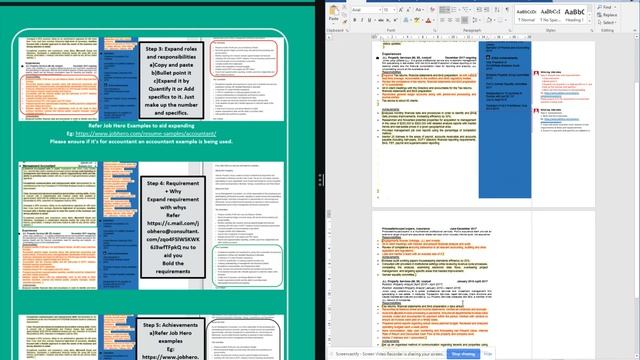Align text right in Word

[x=457, y=20]
